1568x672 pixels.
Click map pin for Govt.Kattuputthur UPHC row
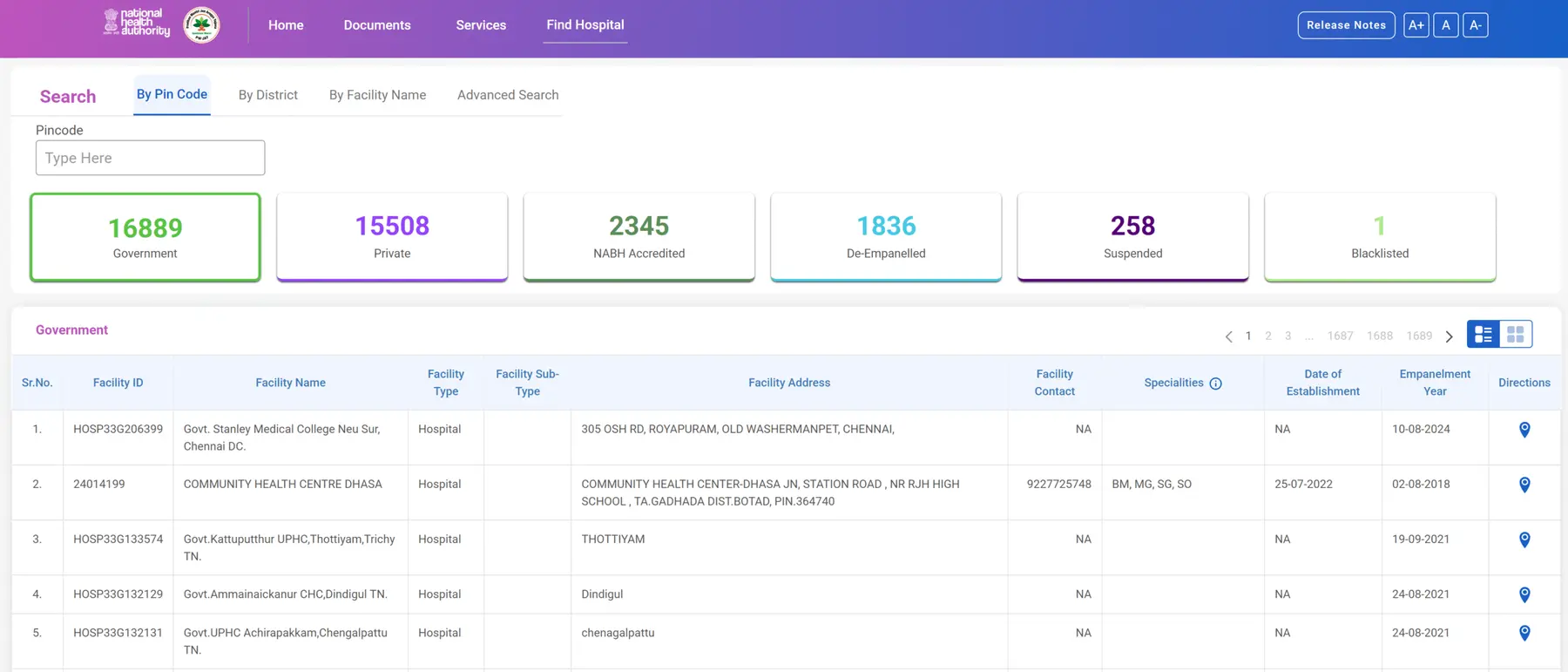1524,540
